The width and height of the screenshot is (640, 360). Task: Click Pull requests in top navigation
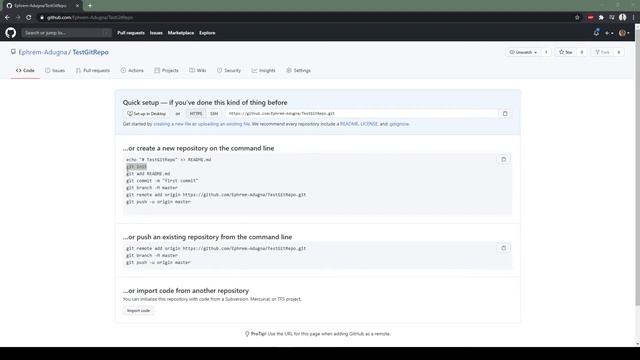tap(131, 33)
